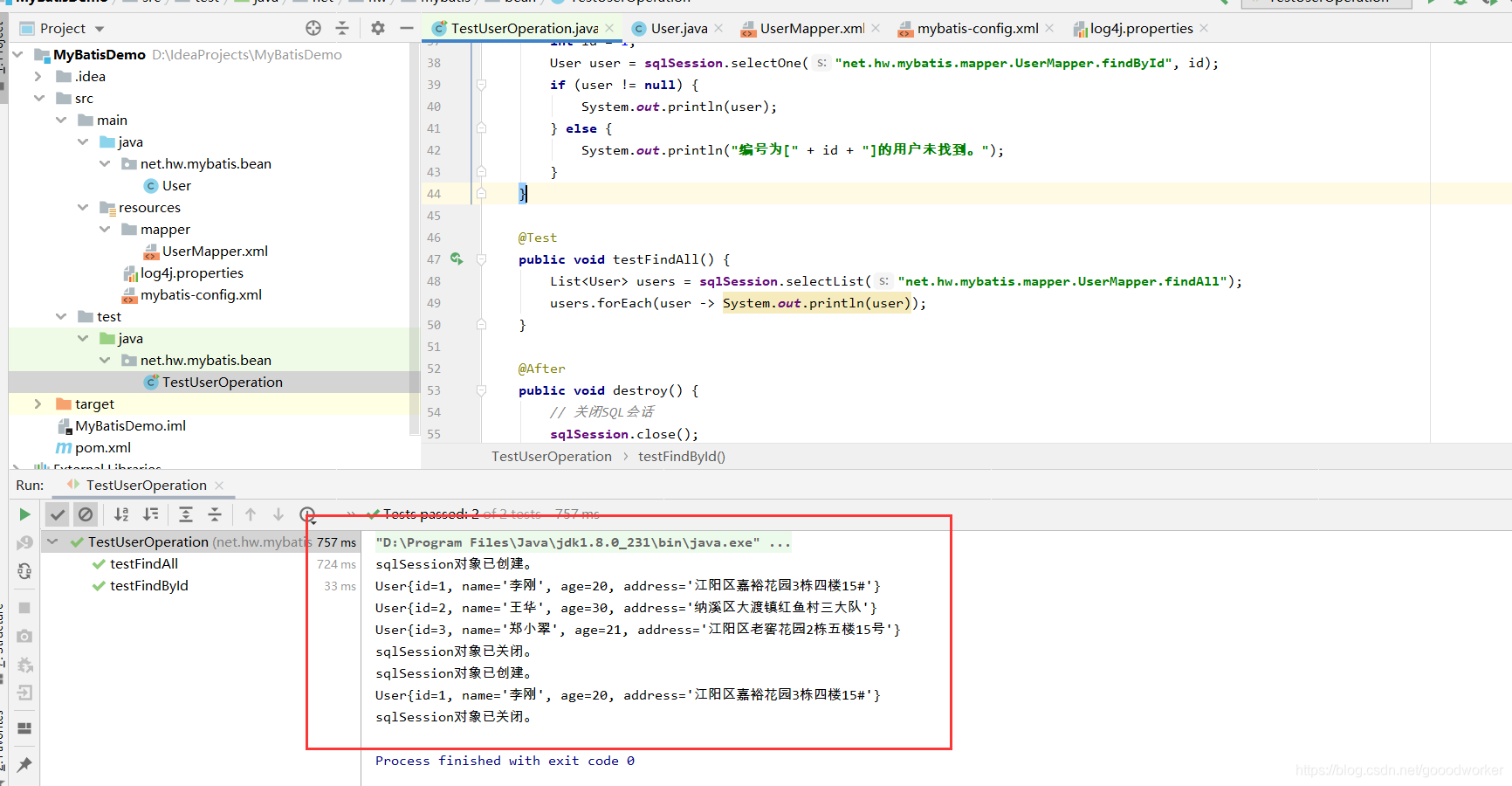Click the Dump Threads camera icon
The image size is (1512, 786).
click(24, 636)
